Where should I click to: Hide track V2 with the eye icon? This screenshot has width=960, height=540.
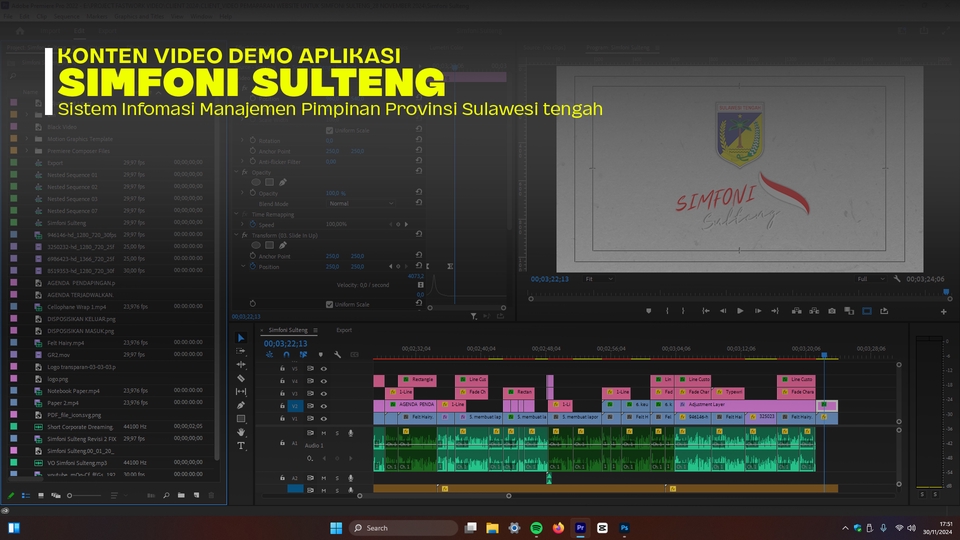[324, 406]
